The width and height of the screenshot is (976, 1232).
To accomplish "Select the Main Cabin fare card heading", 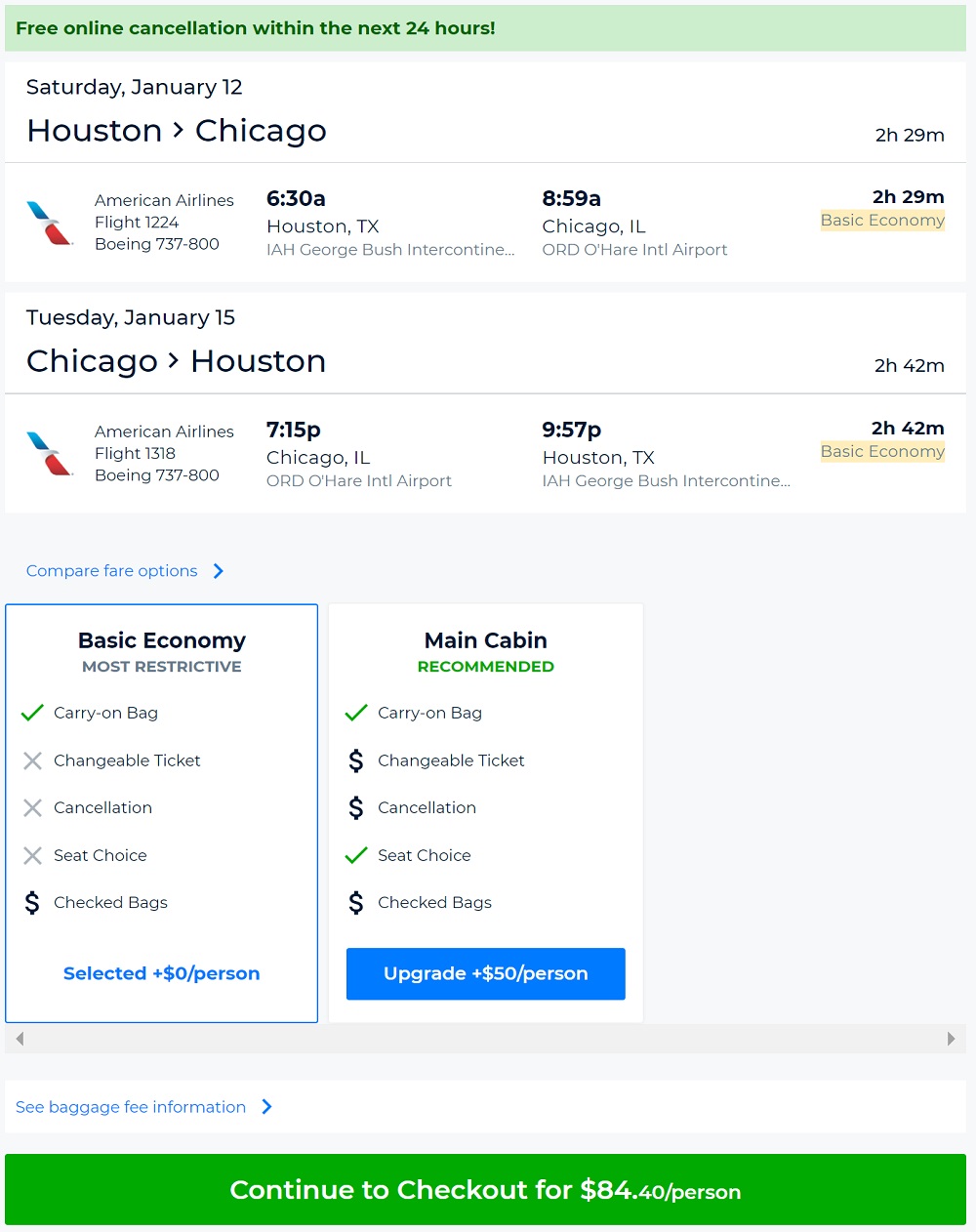I will 486,640.
